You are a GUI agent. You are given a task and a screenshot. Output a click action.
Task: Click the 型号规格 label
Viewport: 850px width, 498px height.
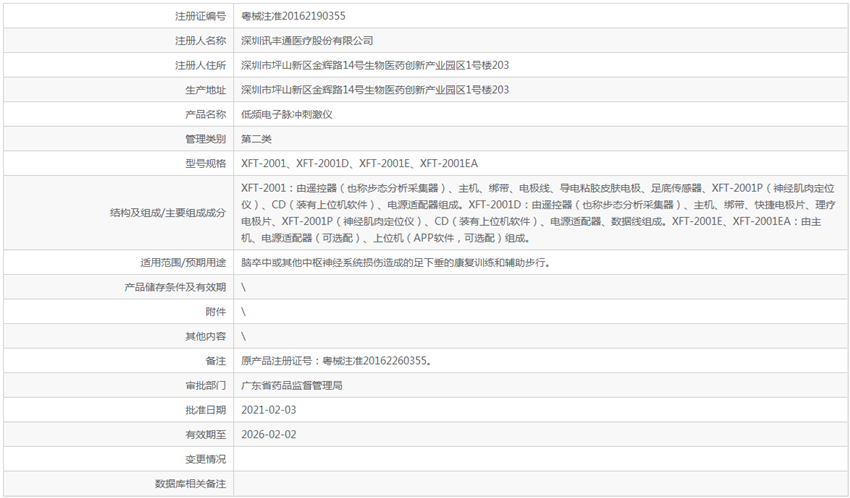coord(205,164)
